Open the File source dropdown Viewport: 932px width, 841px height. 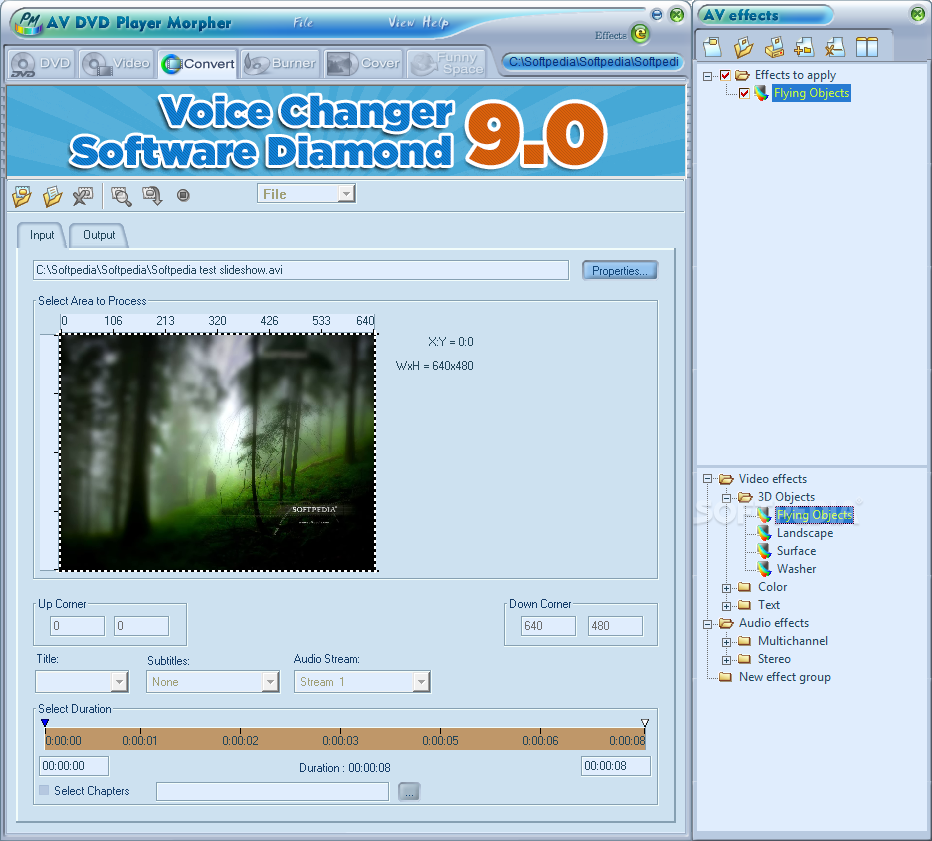pos(346,194)
